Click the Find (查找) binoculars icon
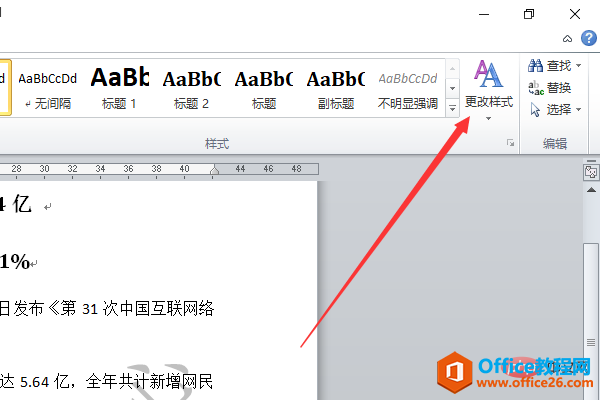This screenshot has height=400, width=600. pyautogui.click(x=535, y=66)
